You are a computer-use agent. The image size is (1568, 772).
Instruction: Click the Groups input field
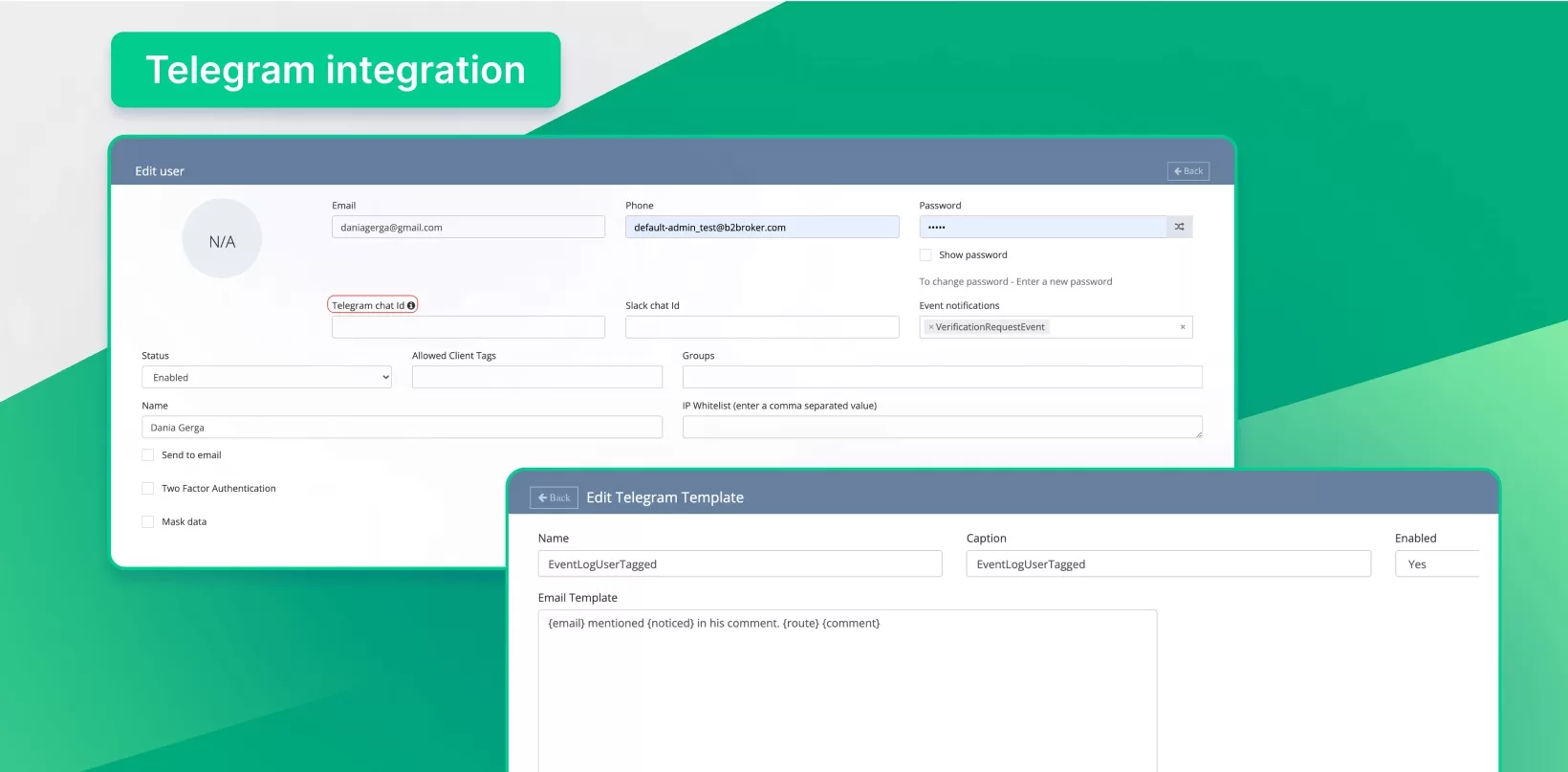coord(943,377)
